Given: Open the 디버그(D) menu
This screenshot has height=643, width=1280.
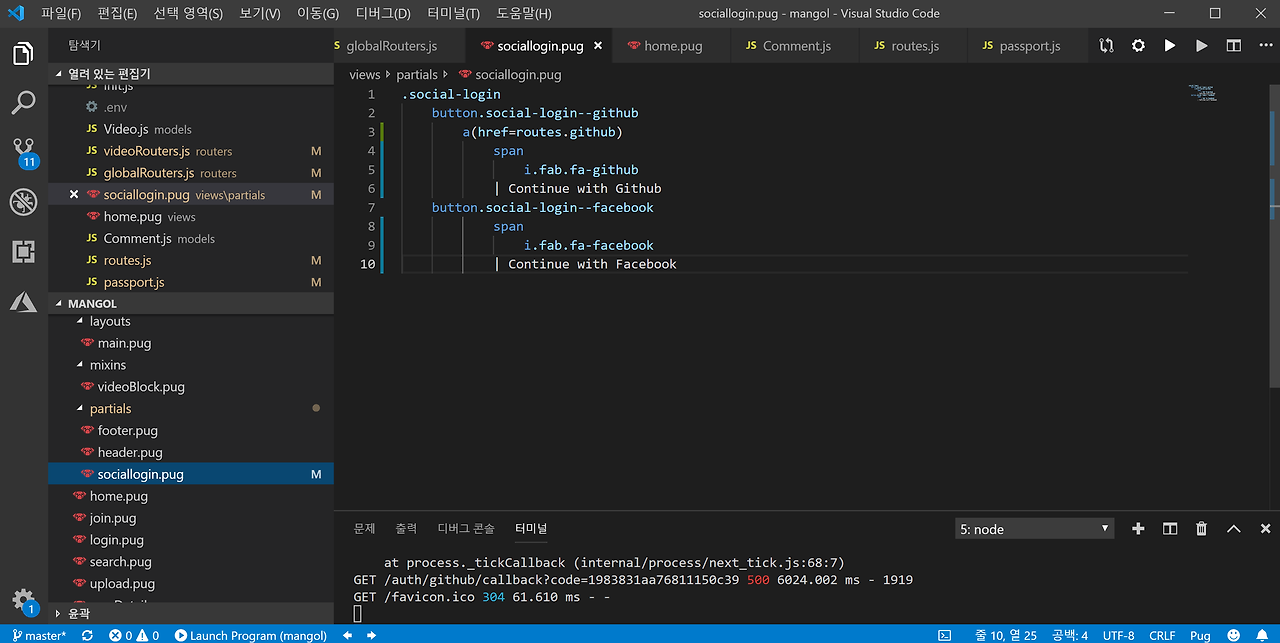Looking at the screenshot, I should tap(383, 14).
